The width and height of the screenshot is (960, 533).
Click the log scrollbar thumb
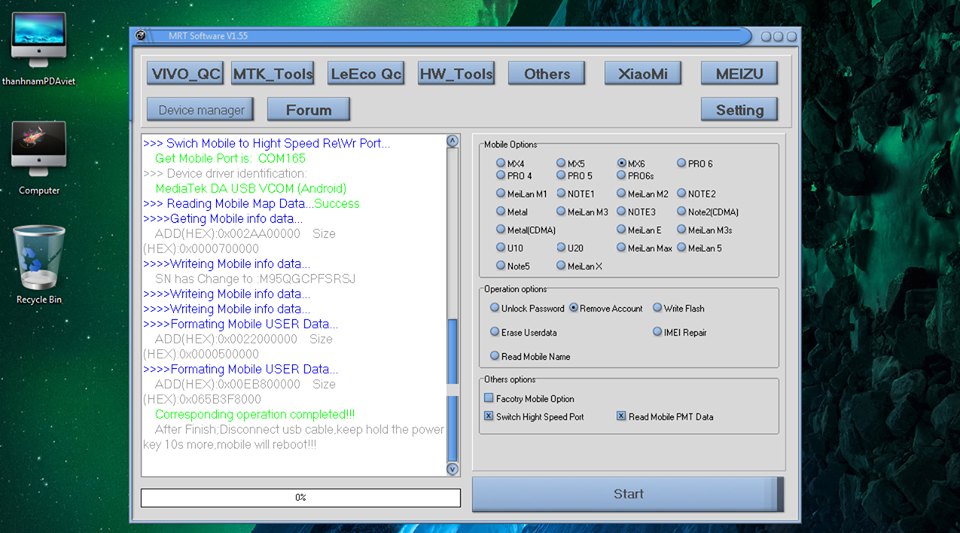452,390
